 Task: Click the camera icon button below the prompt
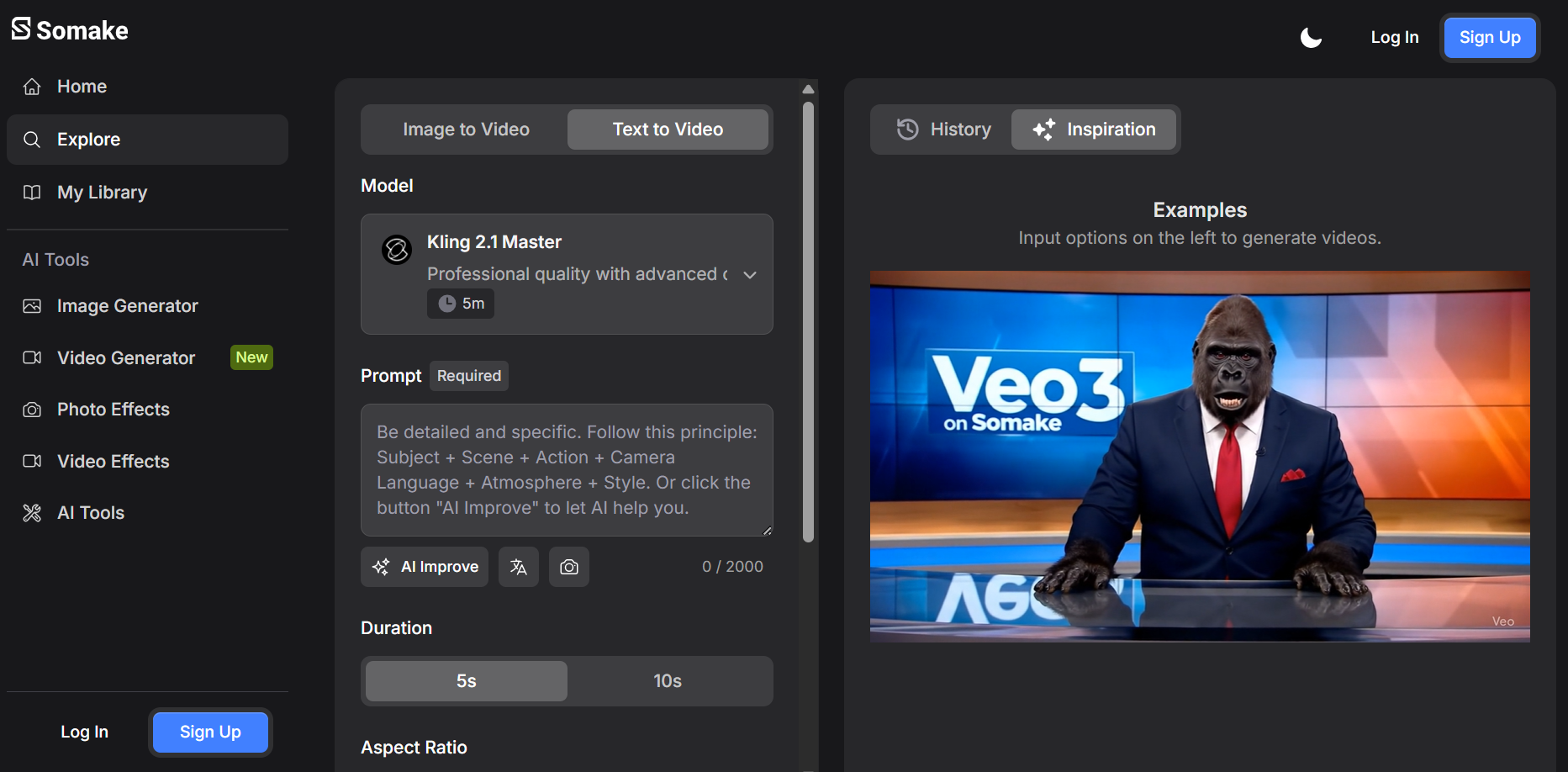point(569,567)
